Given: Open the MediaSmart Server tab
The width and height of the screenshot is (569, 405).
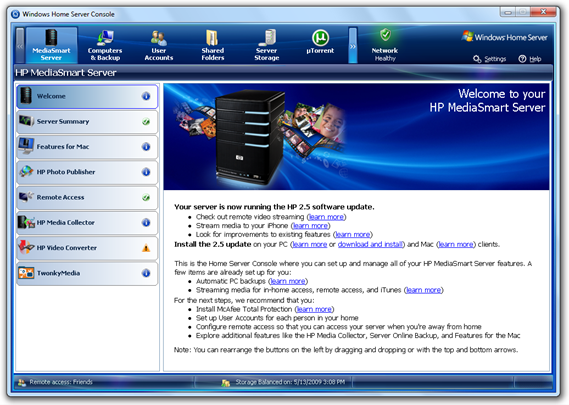Looking at the screenshot, I should pos(51,45).
